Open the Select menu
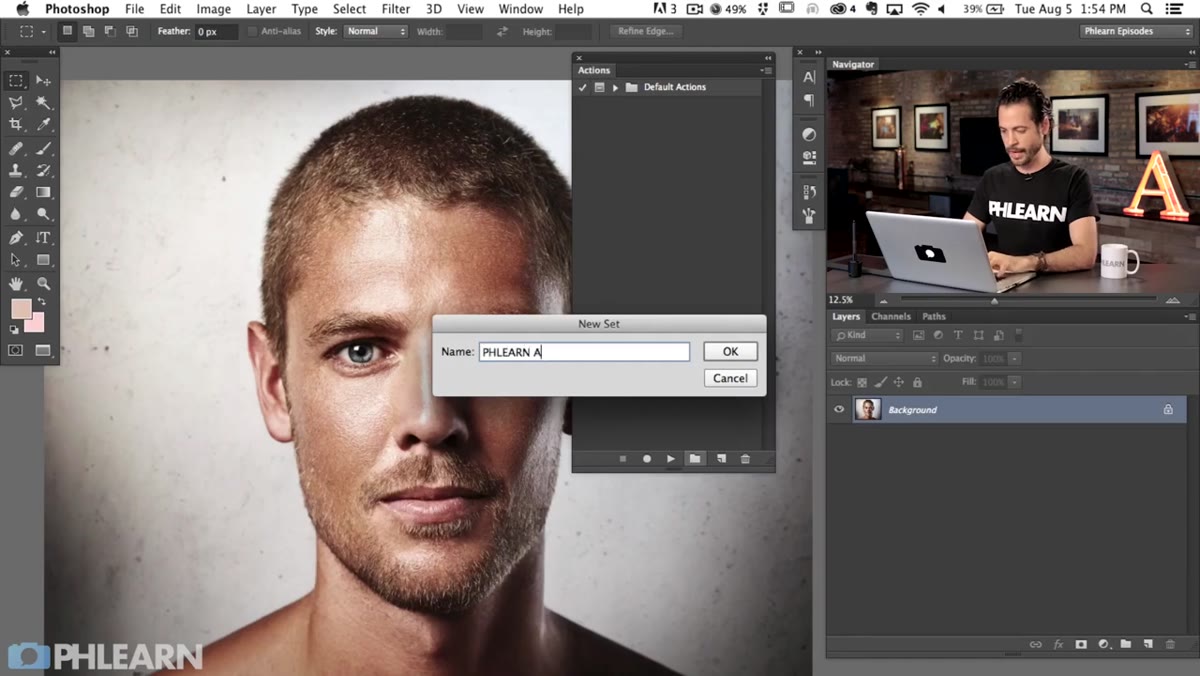This screenshot has height=676, width=1200. [x=349, y=9]
